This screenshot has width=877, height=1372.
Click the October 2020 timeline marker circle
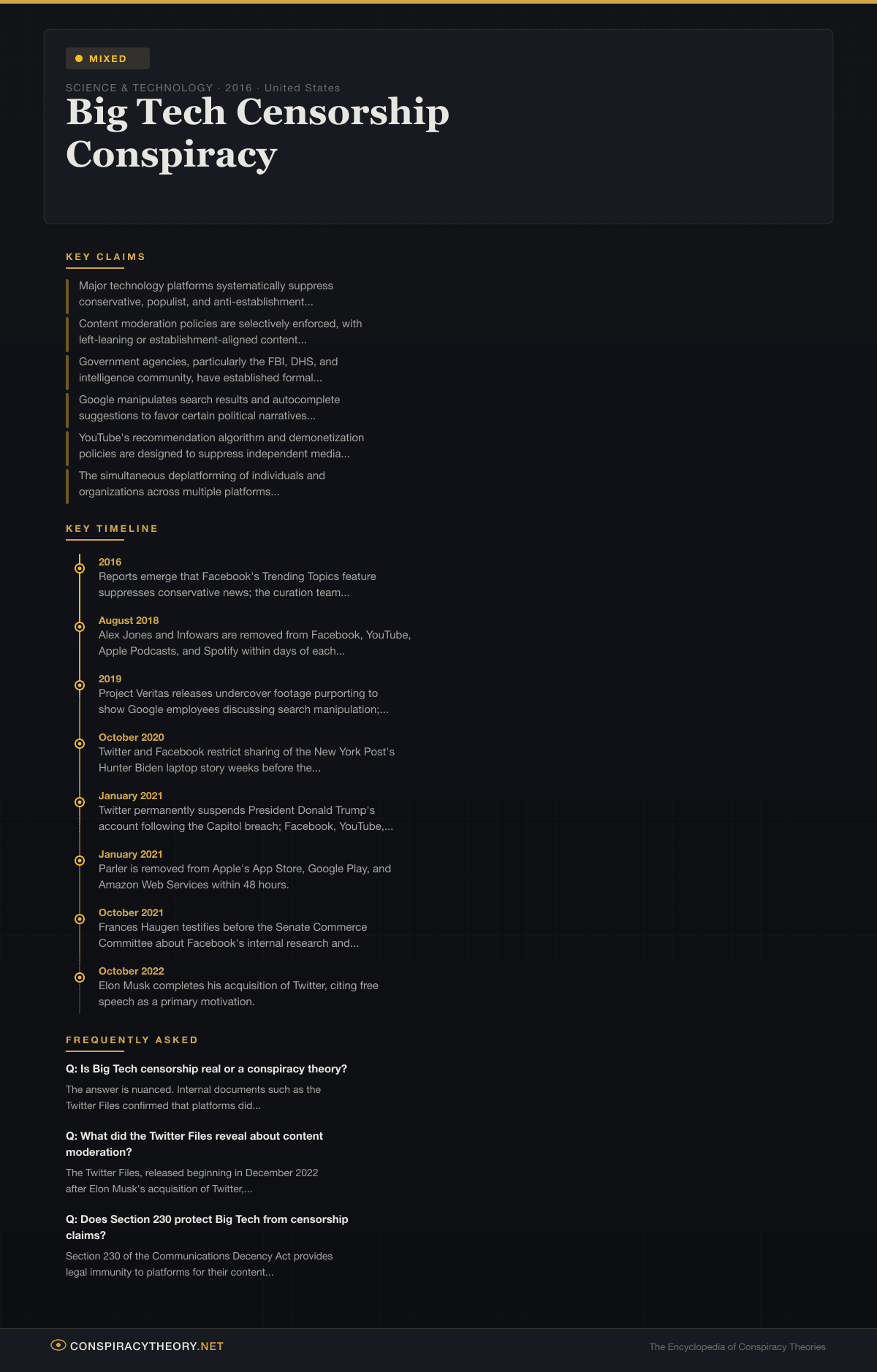80,744
